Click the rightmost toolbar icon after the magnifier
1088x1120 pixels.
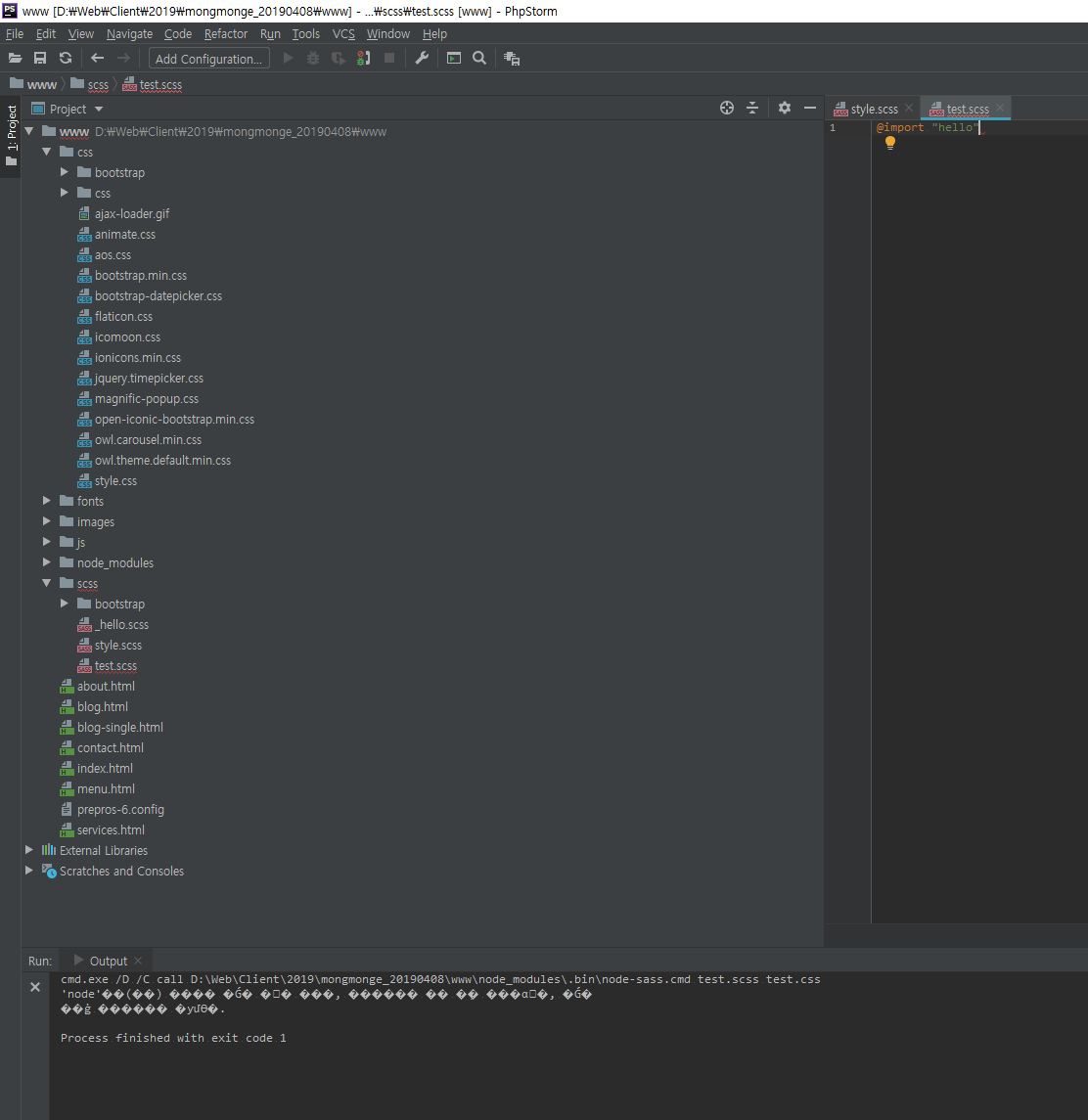[512, 59]
